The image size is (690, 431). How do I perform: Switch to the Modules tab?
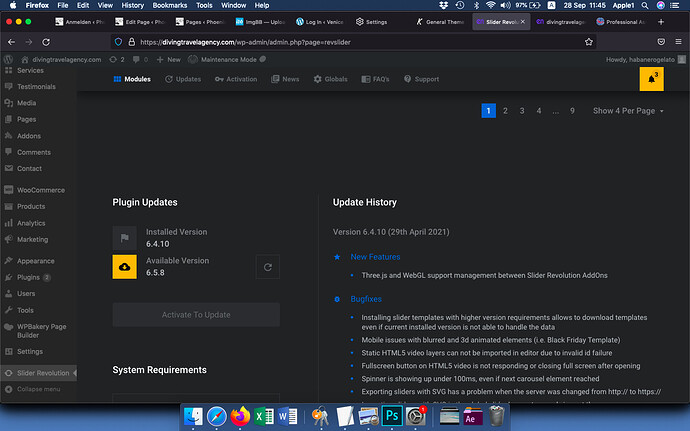[132, 79]
